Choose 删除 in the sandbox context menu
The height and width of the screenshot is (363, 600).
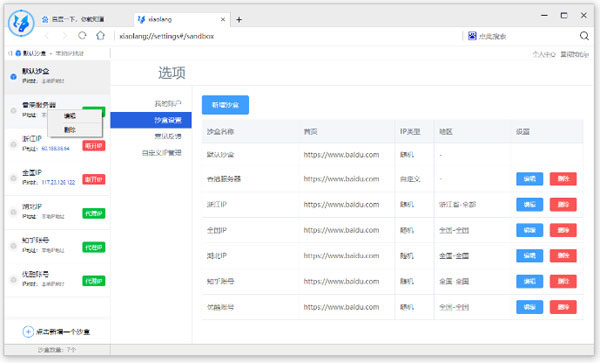pos(75,130)
